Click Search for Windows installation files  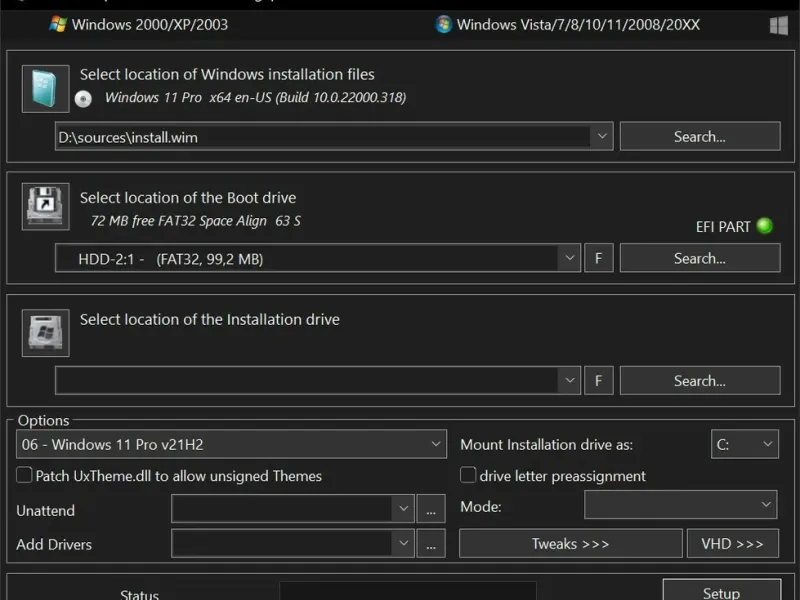click(699, 136)
